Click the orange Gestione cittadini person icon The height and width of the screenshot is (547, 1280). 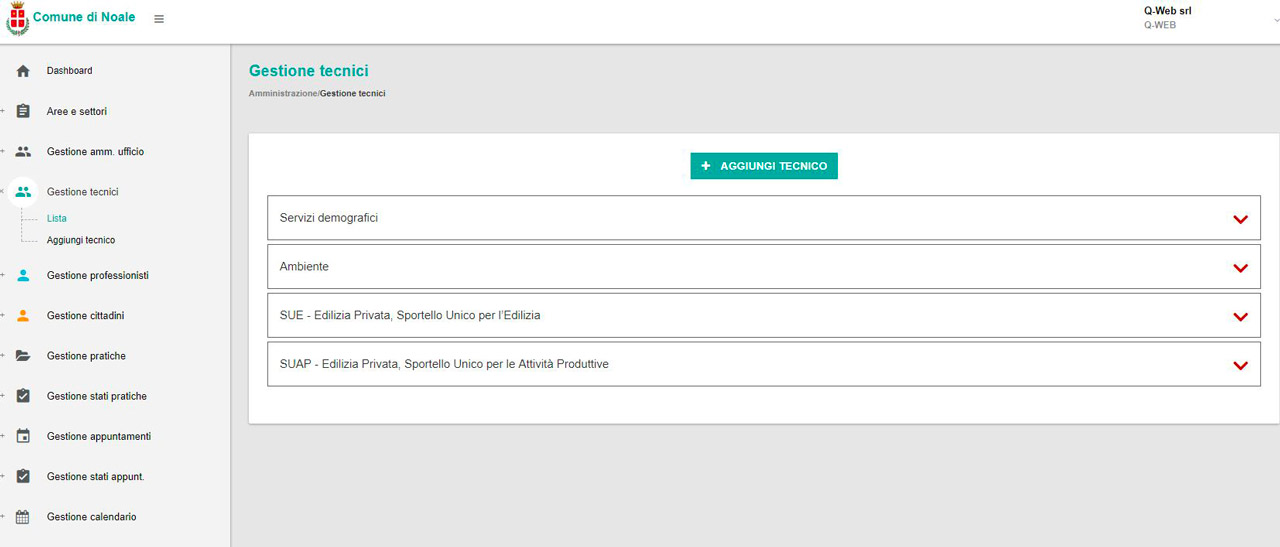pyautogui.click(x=23, y=316)
